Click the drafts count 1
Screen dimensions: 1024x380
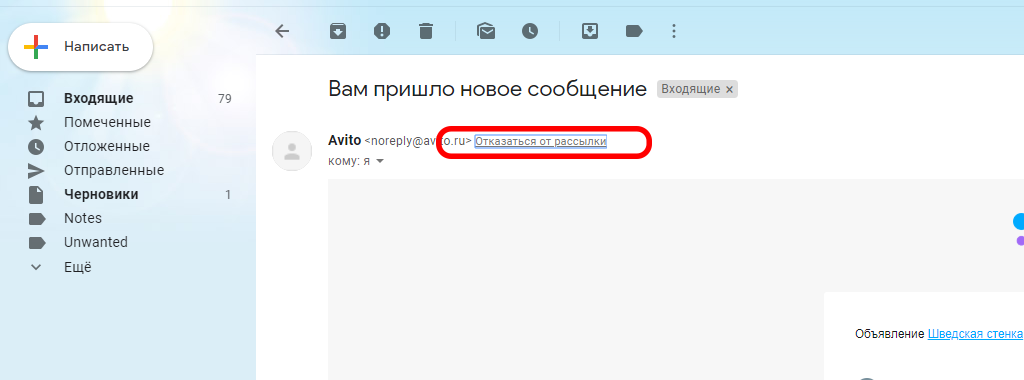[228, 195]
